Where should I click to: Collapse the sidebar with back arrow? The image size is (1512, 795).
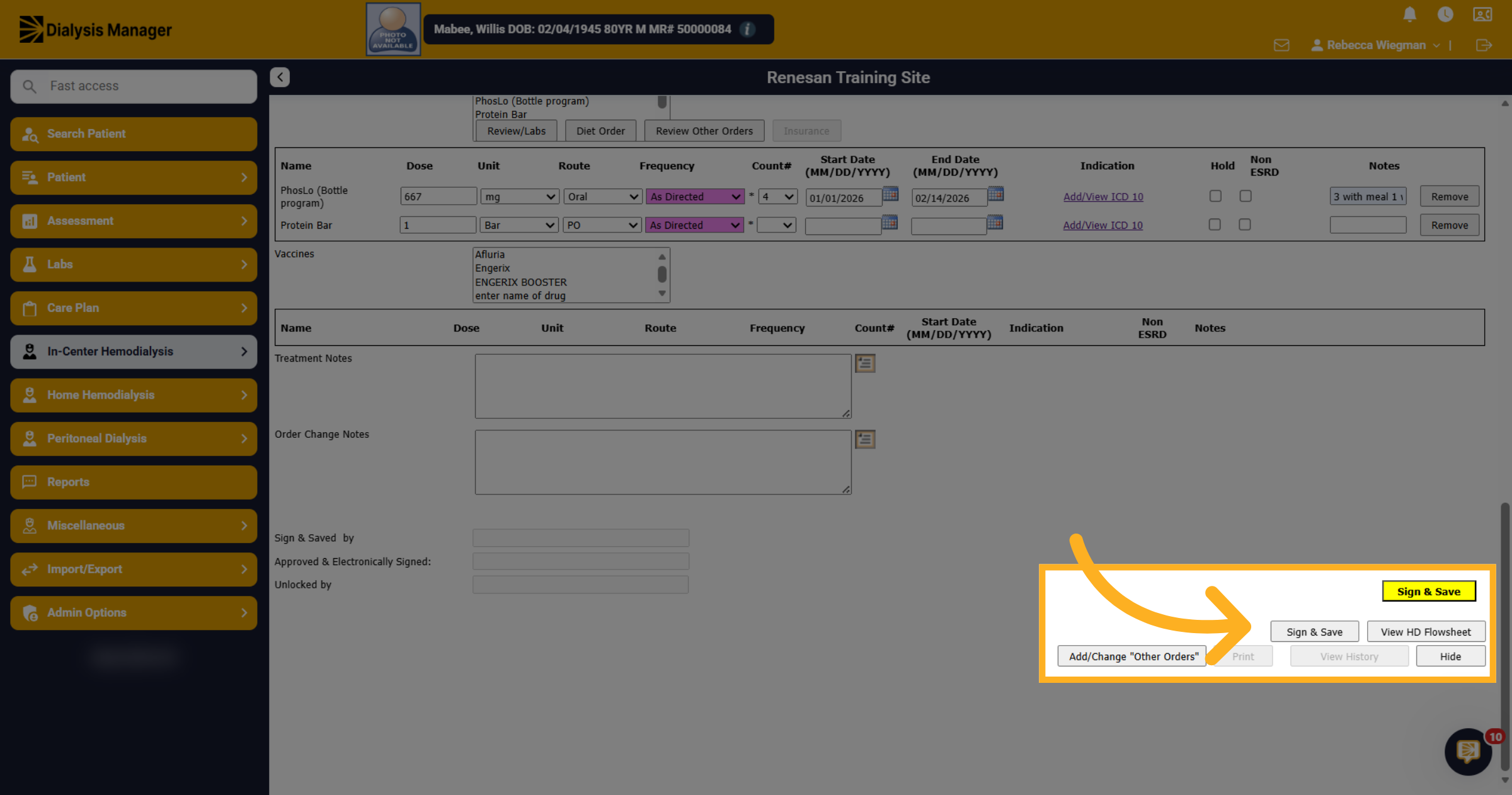[x=280, y=77]
